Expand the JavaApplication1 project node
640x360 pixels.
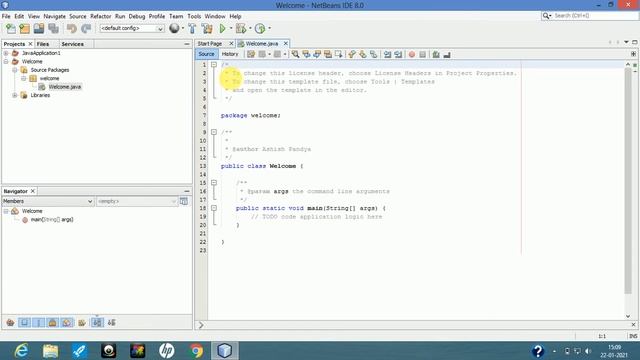(x=6, y=53)
